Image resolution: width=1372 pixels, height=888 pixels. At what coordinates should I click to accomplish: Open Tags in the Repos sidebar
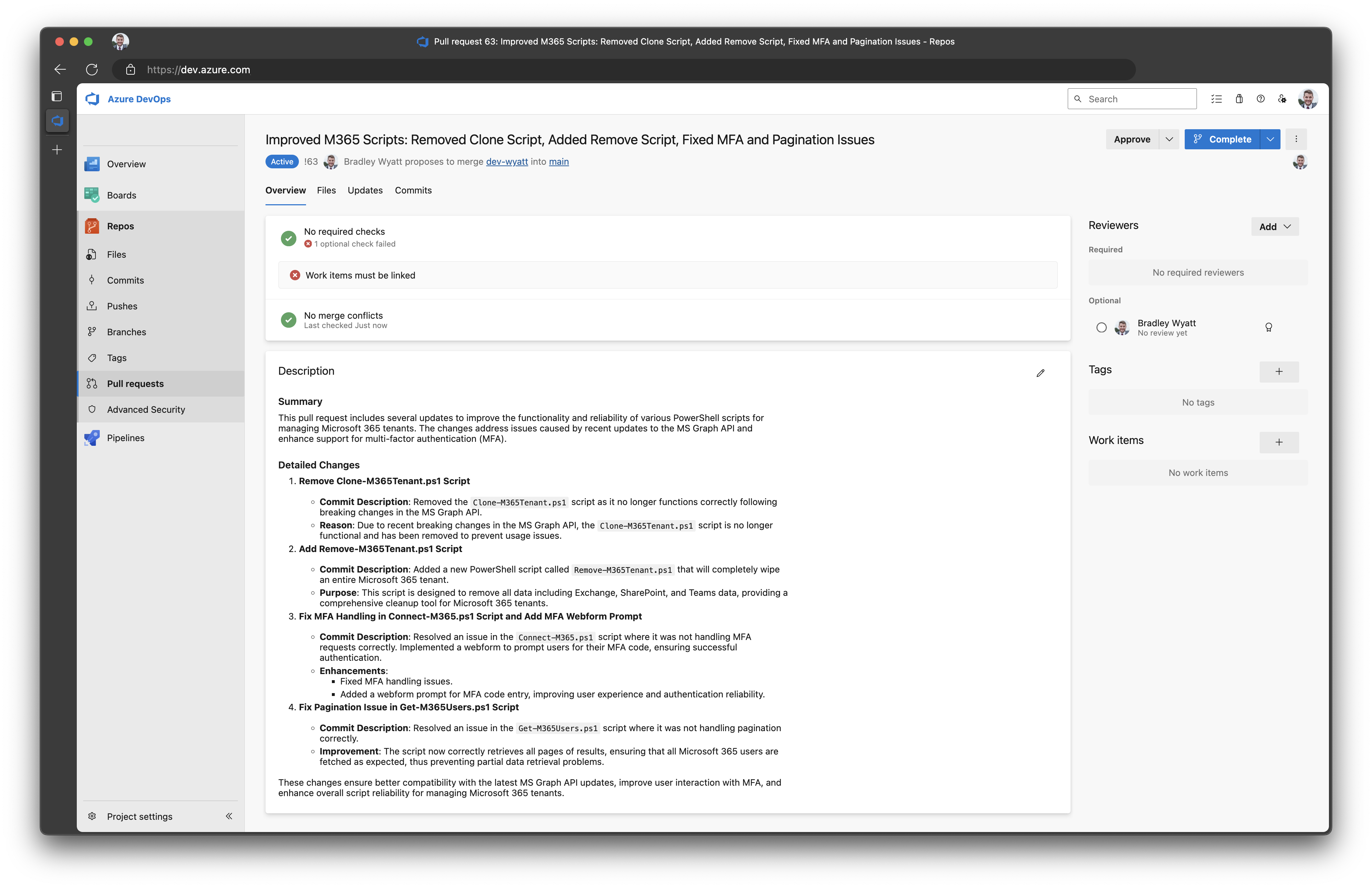tap(116, 358)
